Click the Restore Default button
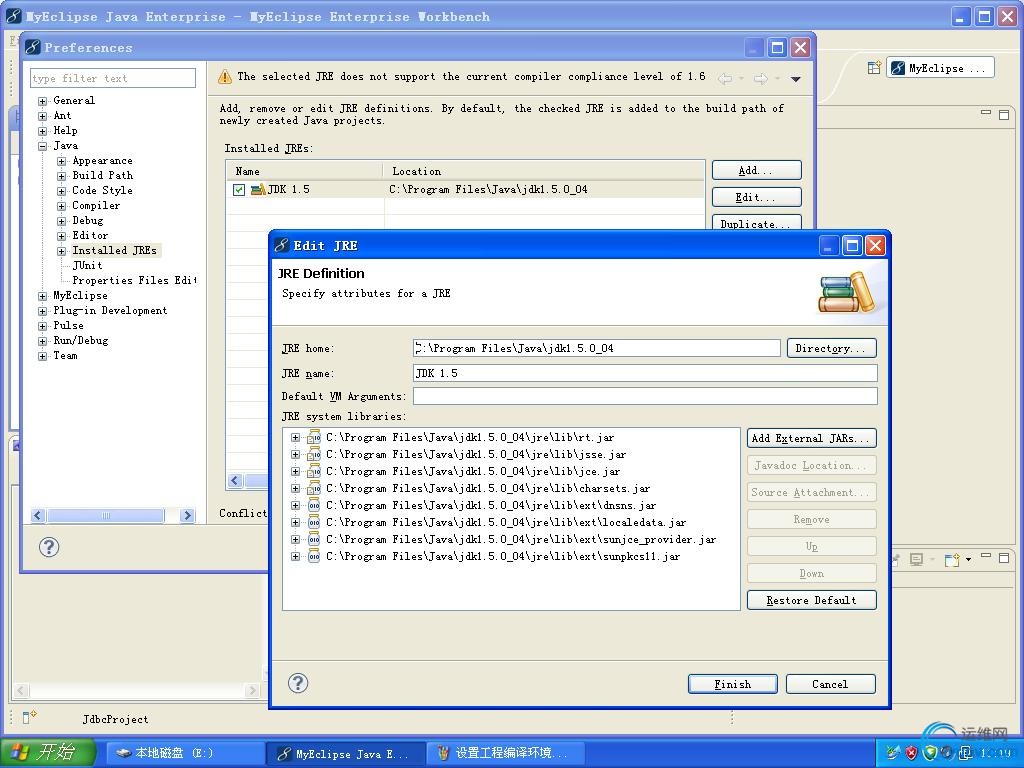The height and width of the screenshot is (768, 1024). 811,600
